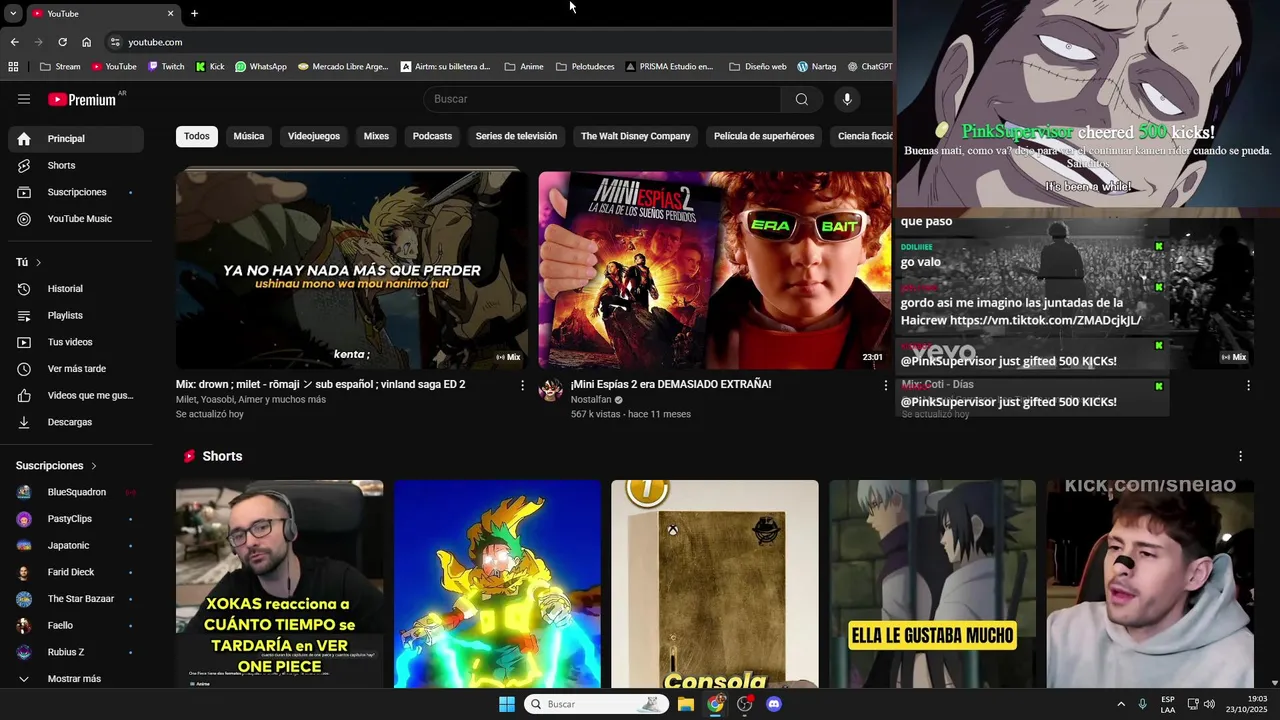Screen dimensions: 1280x720
Task: Open The Star Bazaar subscription channel
Action: pos(76,599)
